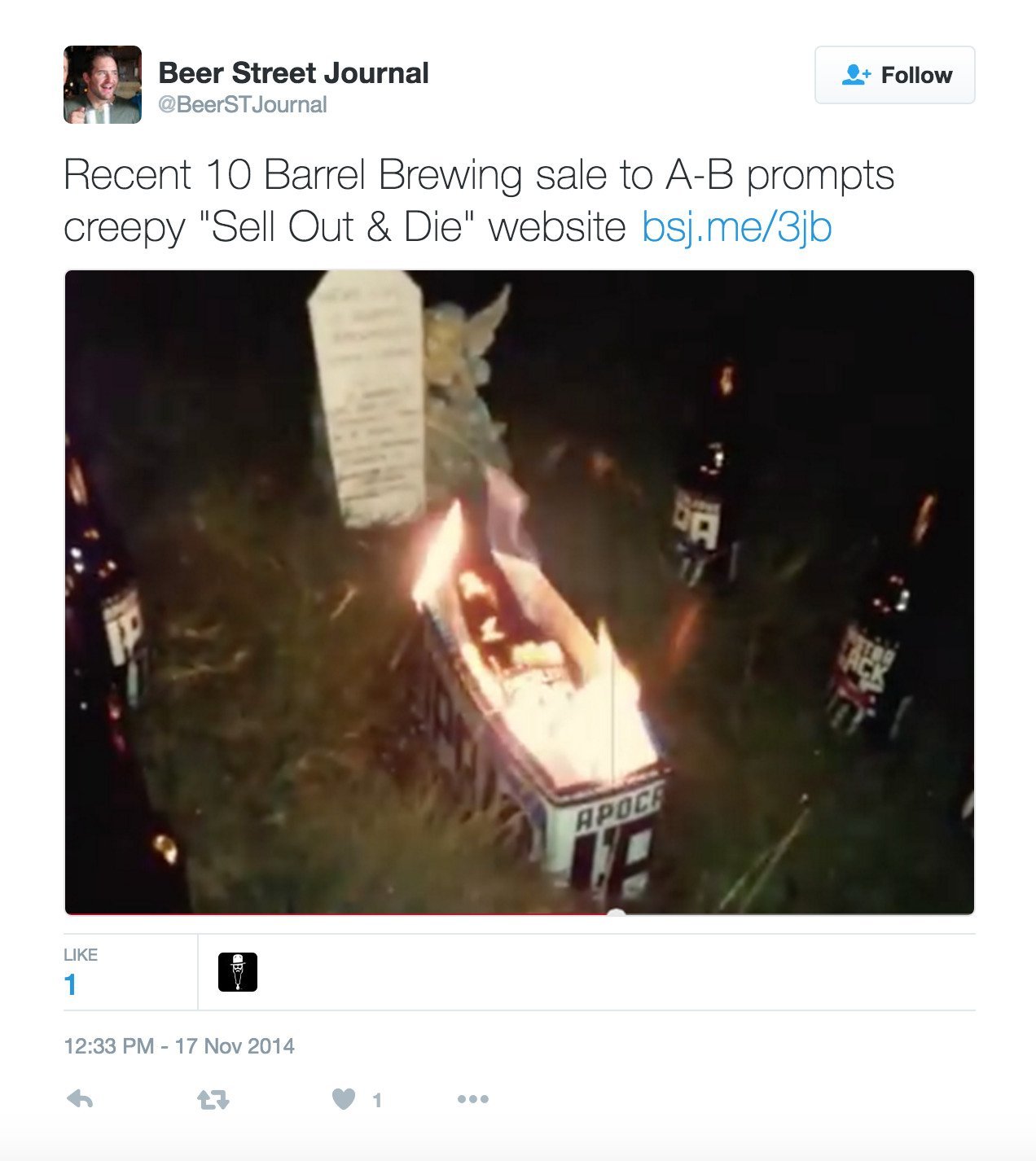Like the tweet with the heart icon
This screenshot has height=1161, width=1036.
pos(344,1100)
